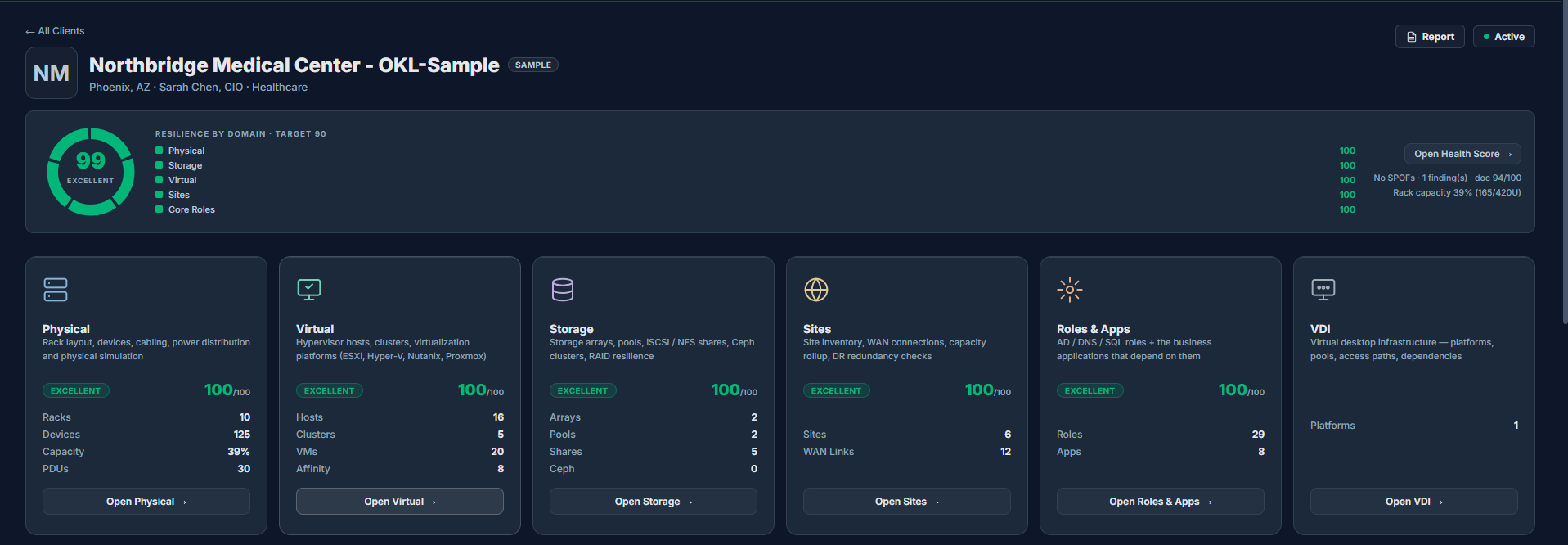Click the Virtual monitor checkmark icon
The width and height of the screenshot is (1568, 545).
309,290
